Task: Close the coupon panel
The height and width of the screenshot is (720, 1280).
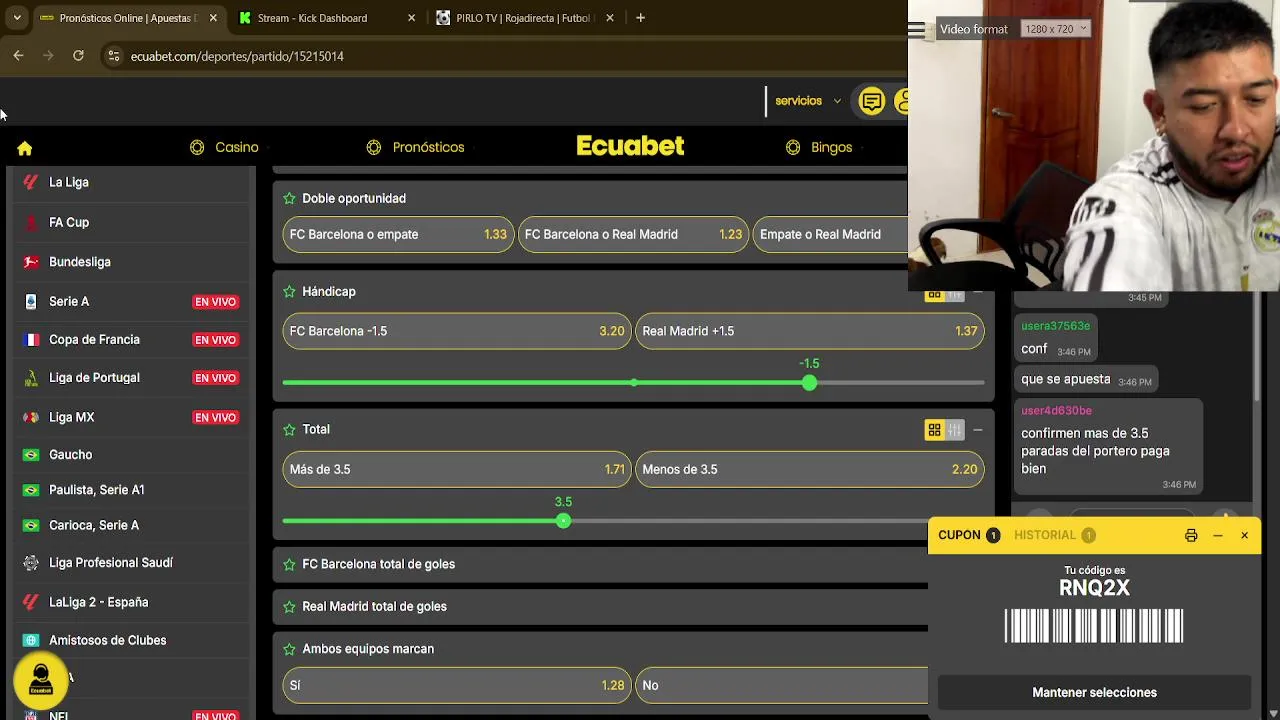Action: tap(1245, 536)
